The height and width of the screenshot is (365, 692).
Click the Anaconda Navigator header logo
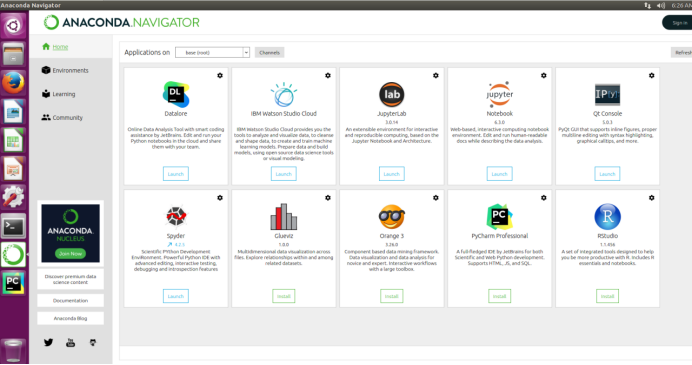(121, 23)
